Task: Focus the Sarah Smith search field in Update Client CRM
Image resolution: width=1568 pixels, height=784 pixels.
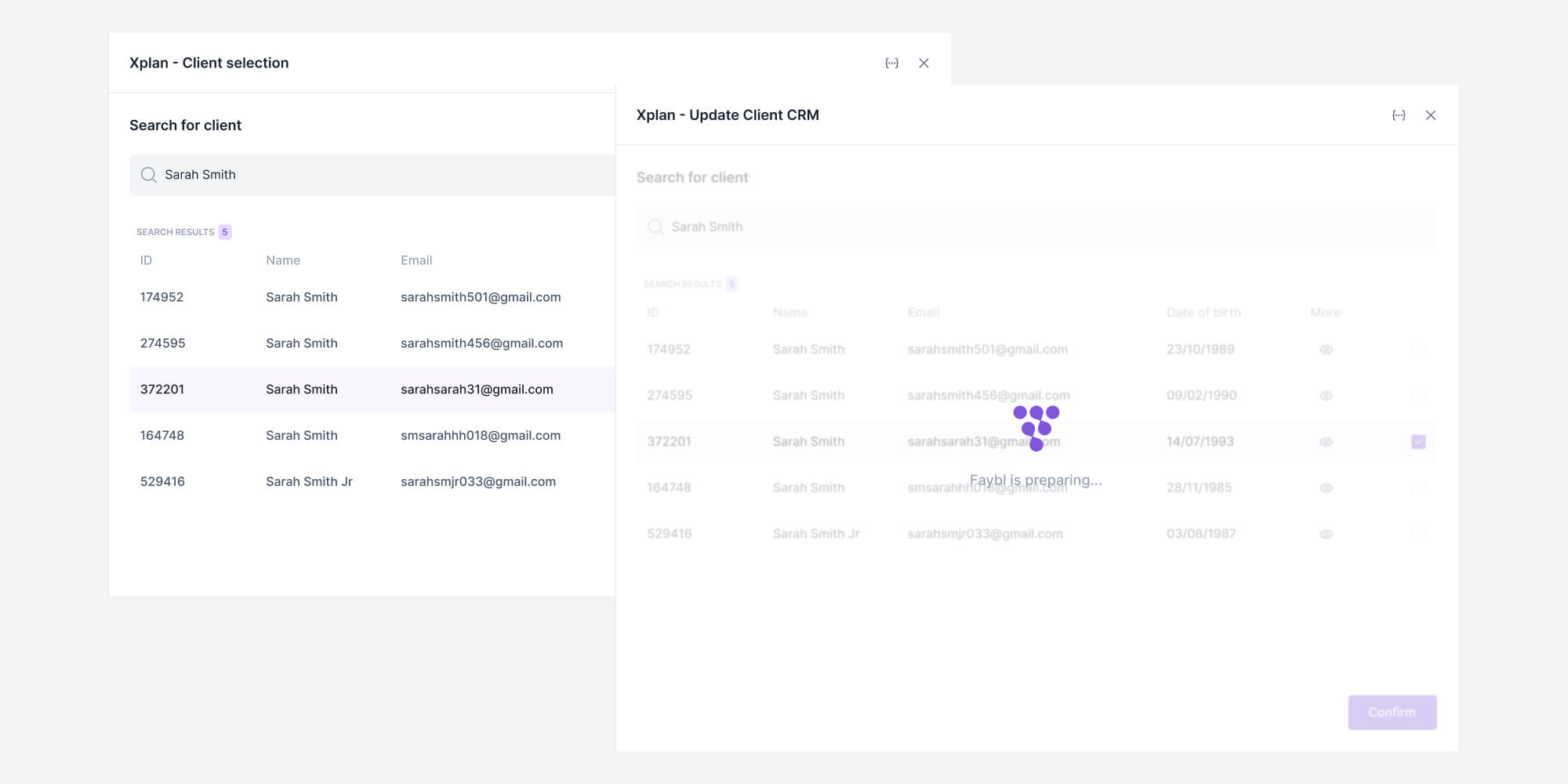Action: (x=1036, y=227)
